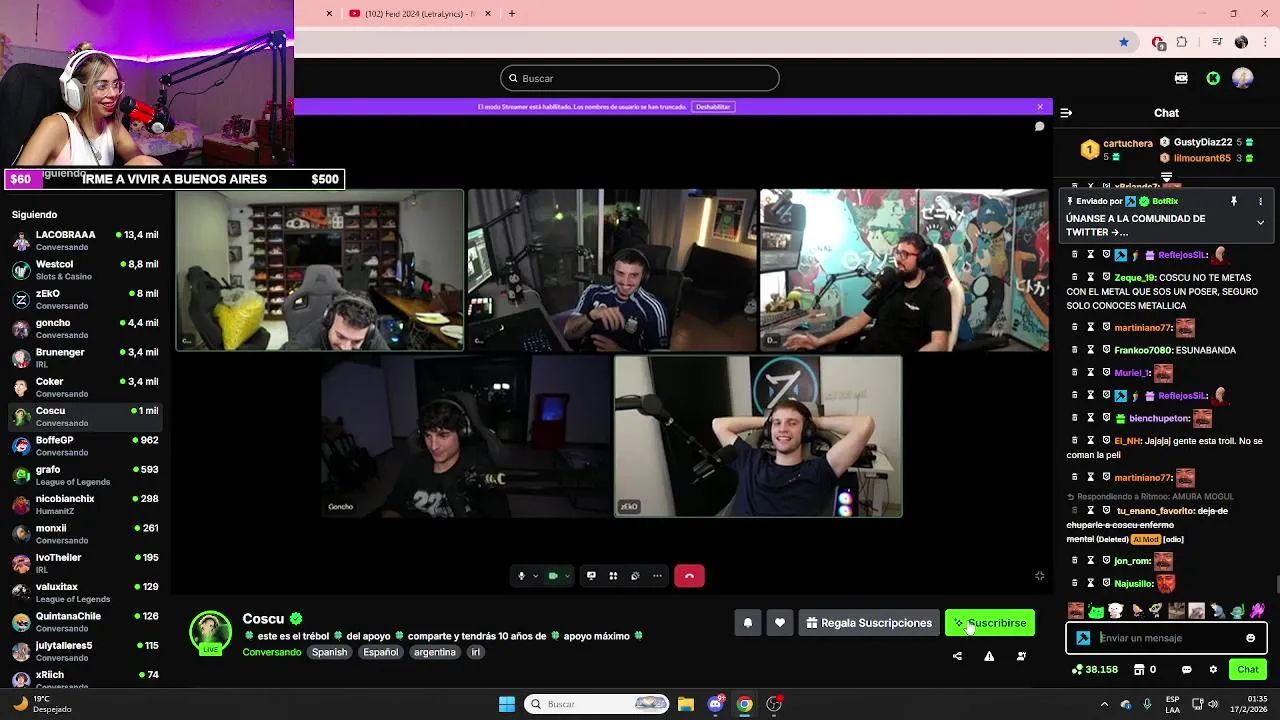
Task: Open the green Kick K icon
Action: 1213,78
